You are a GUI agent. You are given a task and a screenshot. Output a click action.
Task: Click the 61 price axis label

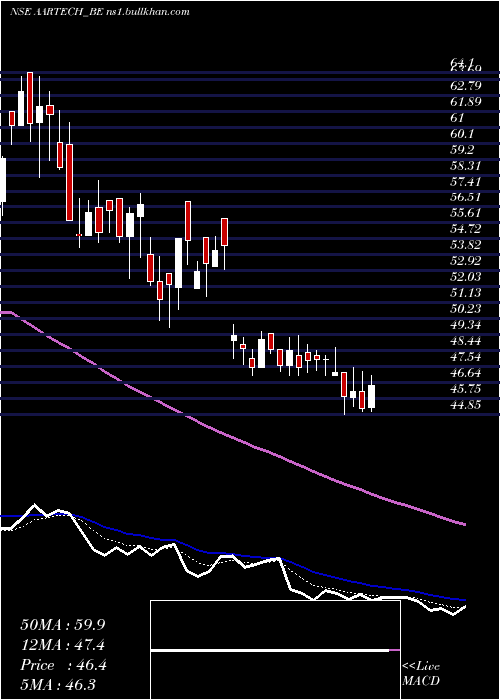pyautogui.click(x=458, y=118)
